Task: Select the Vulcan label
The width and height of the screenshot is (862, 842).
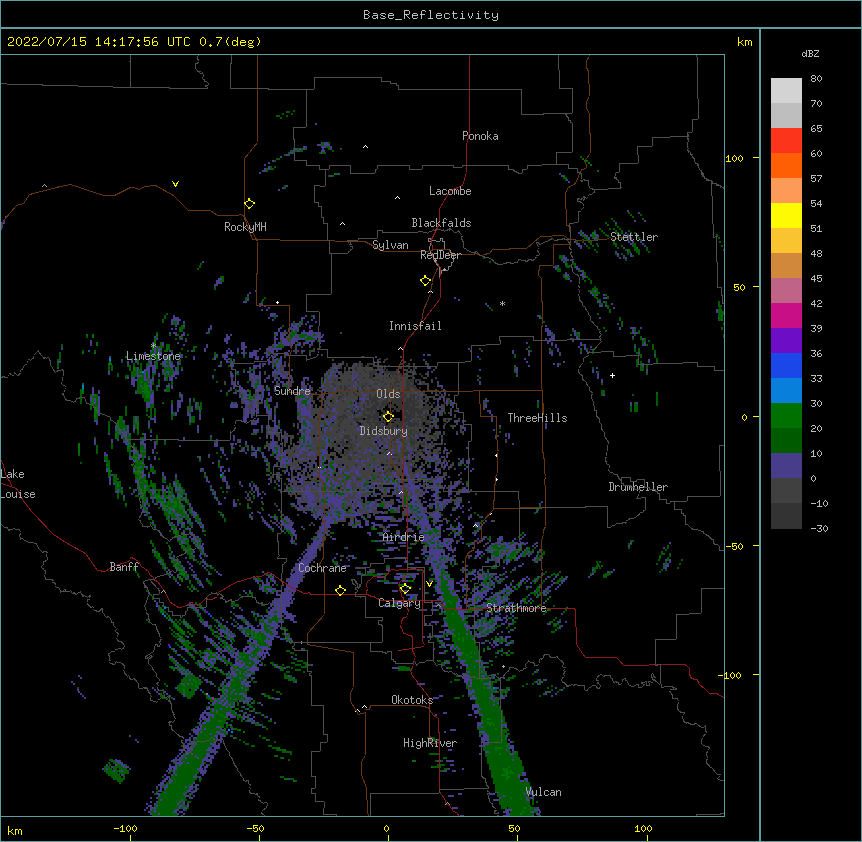Action: [x=543, y=792]
